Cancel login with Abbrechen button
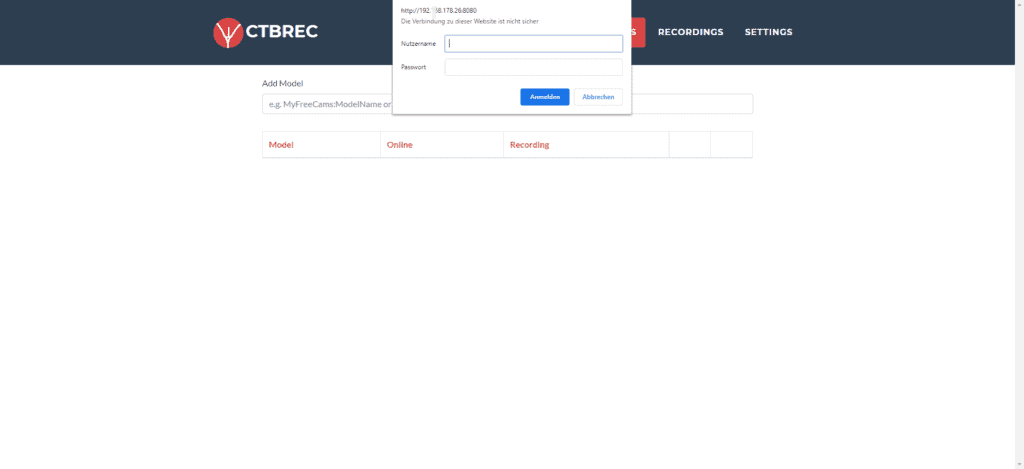The height and width of the screenshot is (469, 1024). (x=598, y=97)
